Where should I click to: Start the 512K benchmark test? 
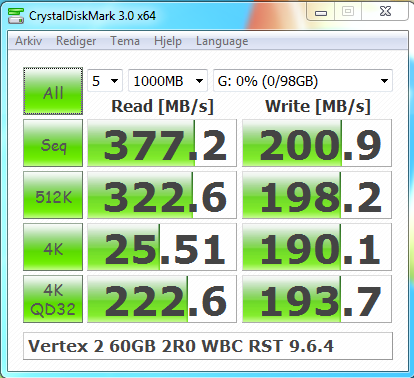[53, 195]
